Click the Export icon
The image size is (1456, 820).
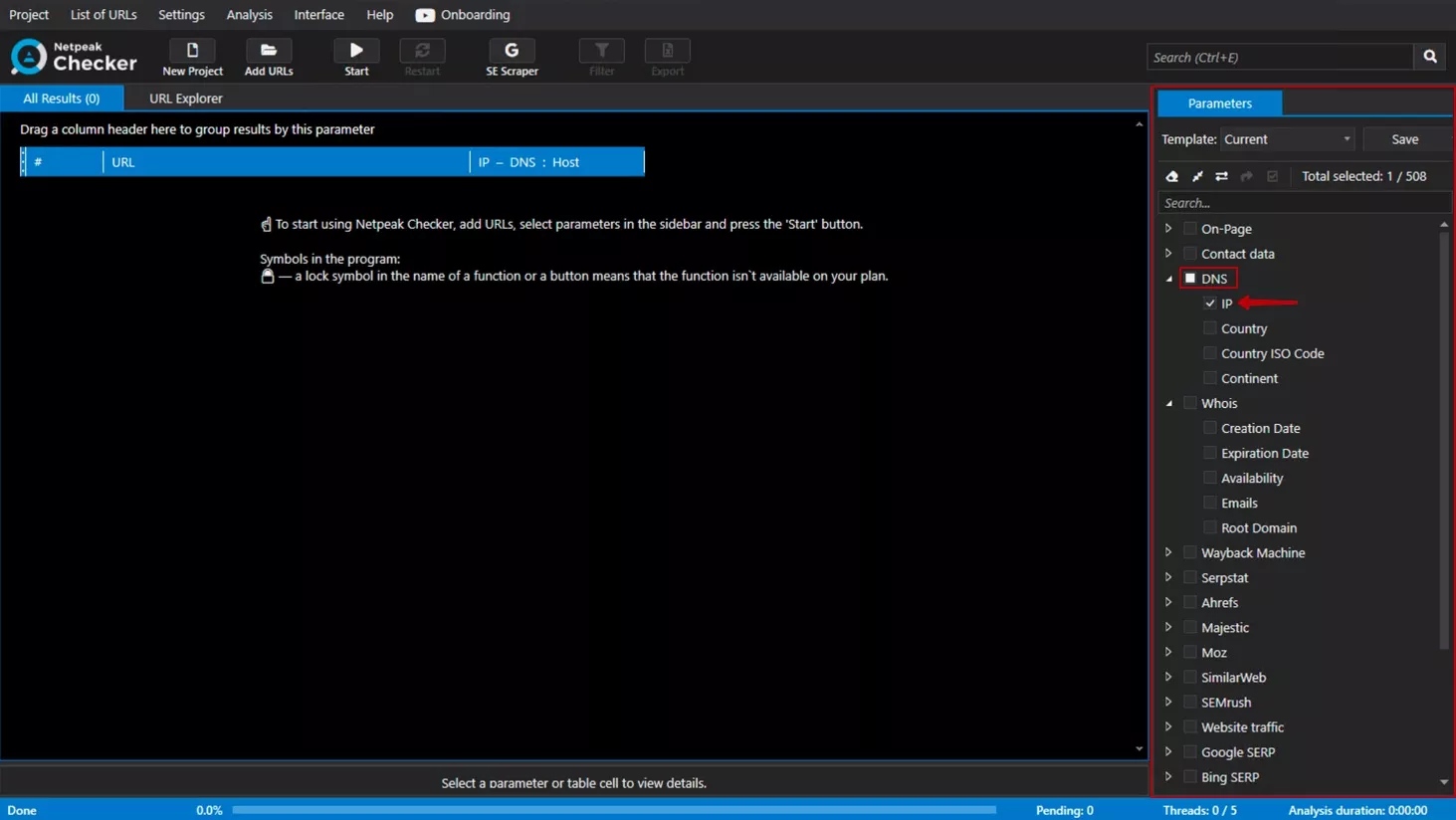668,50
